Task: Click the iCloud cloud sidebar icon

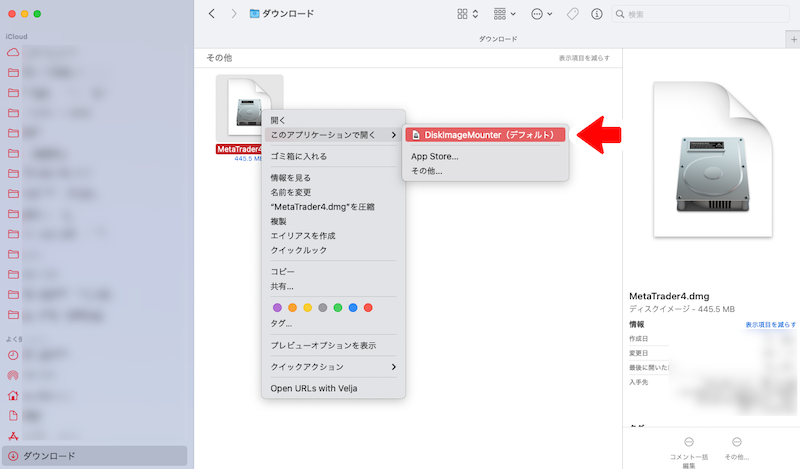Action: (13, 52)
